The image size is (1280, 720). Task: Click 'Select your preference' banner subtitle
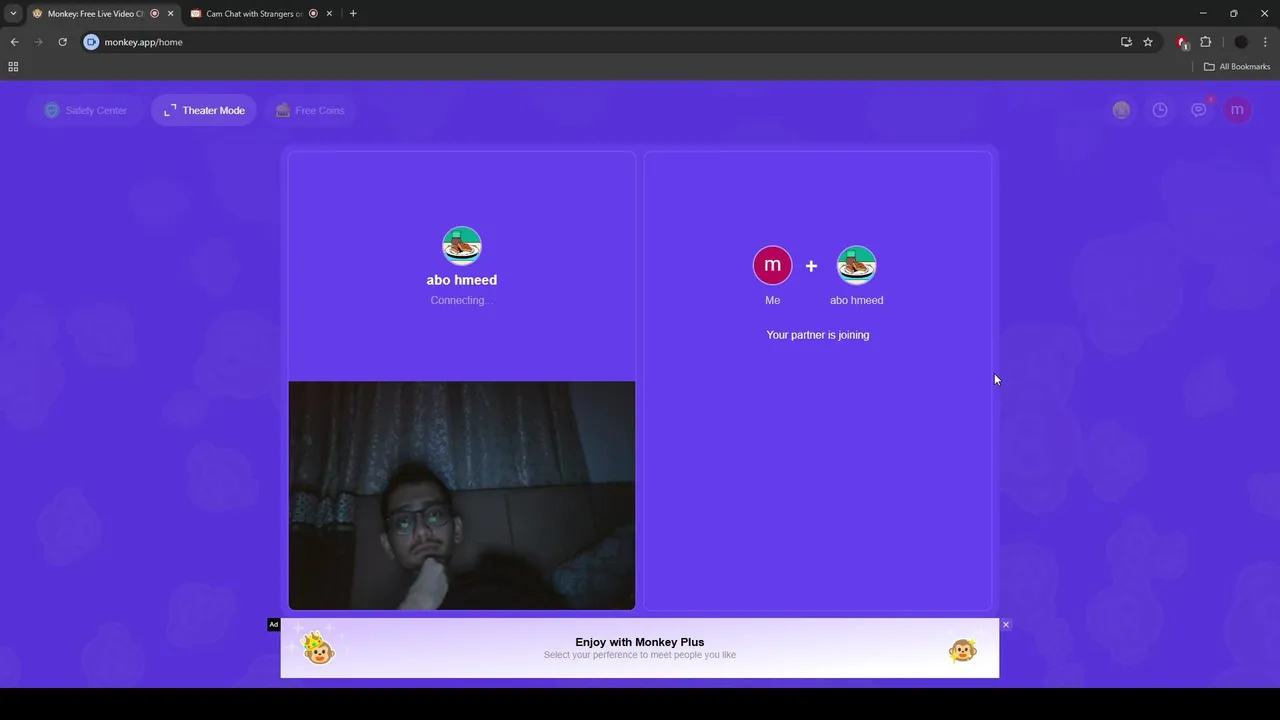640,655
